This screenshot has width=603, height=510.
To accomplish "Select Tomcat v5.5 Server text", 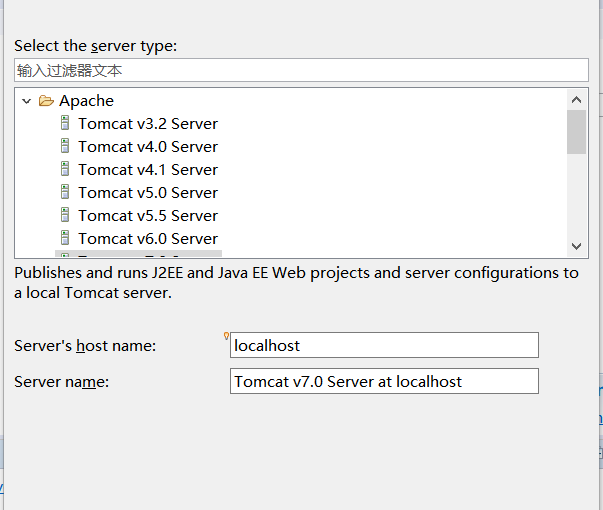I will pos(148,216).
